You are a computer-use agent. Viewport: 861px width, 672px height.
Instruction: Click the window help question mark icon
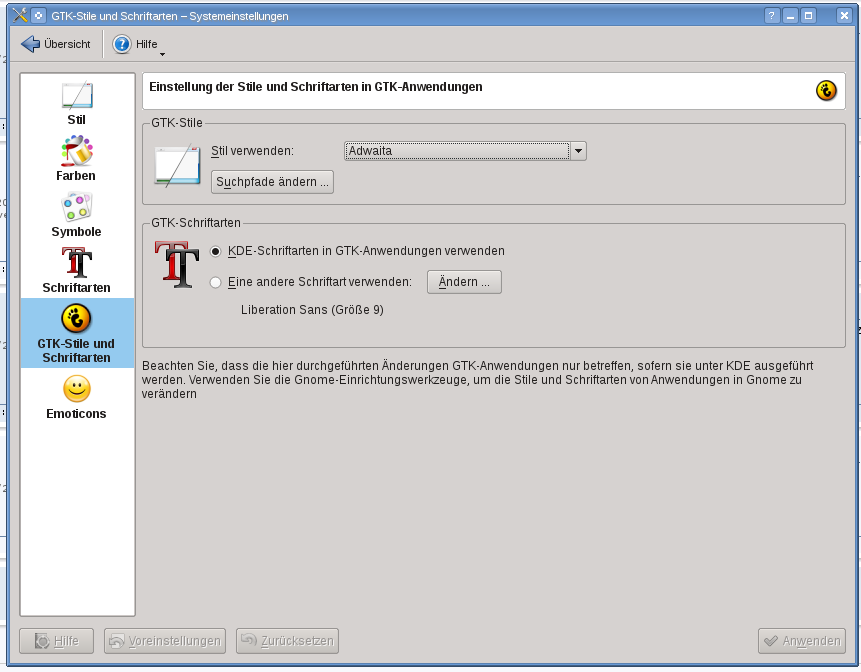tap(772, 16)
